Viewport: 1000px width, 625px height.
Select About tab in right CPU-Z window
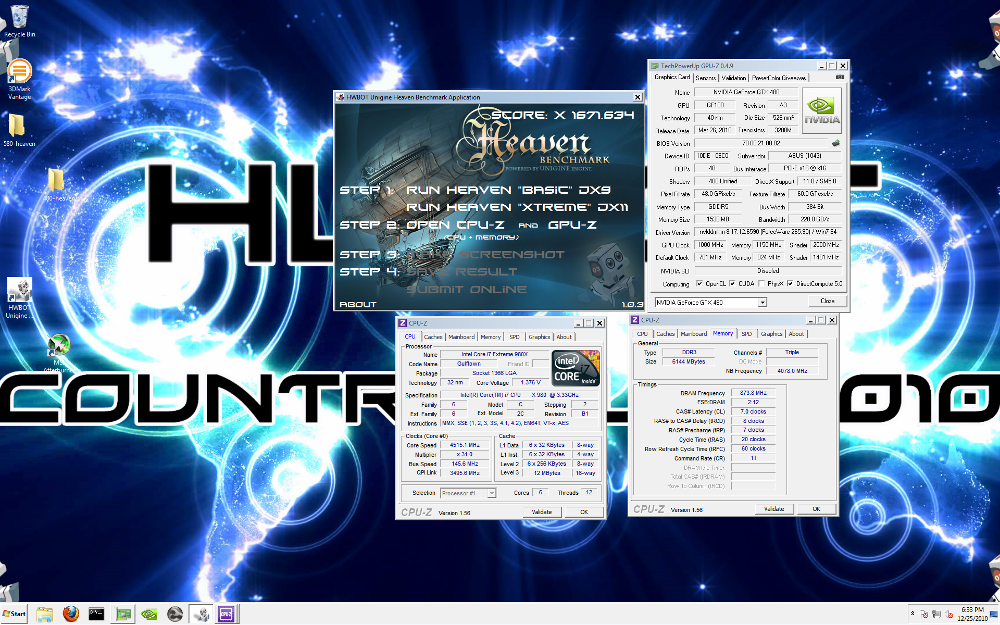tap(797, 334)
